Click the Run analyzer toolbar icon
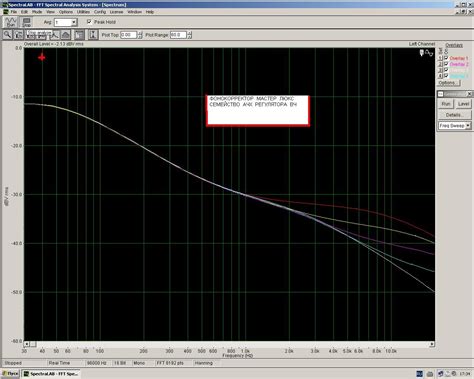Screen dimensions: 474x379 [x=11, y=22]
